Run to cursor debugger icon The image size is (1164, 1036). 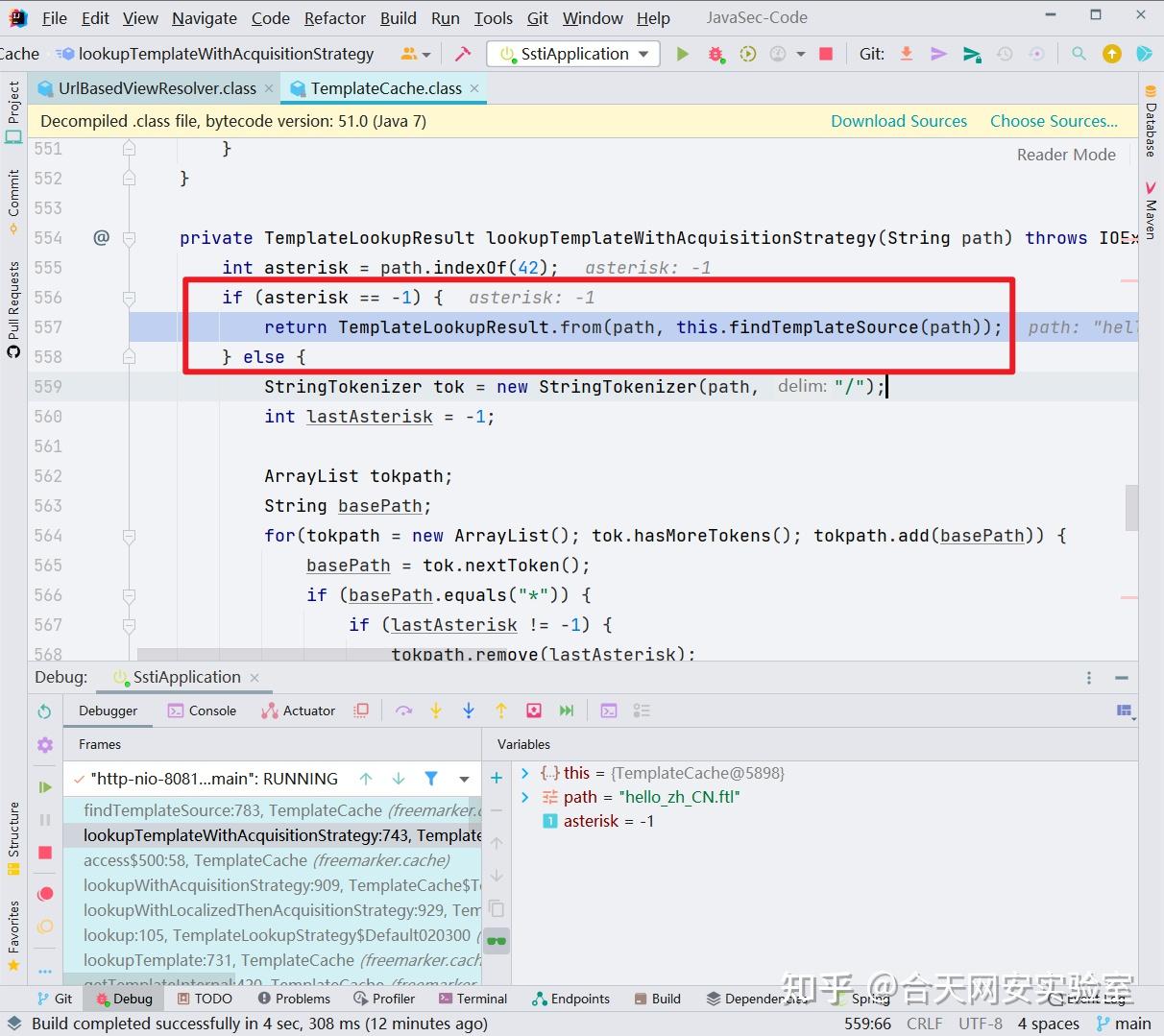(567, 711)
